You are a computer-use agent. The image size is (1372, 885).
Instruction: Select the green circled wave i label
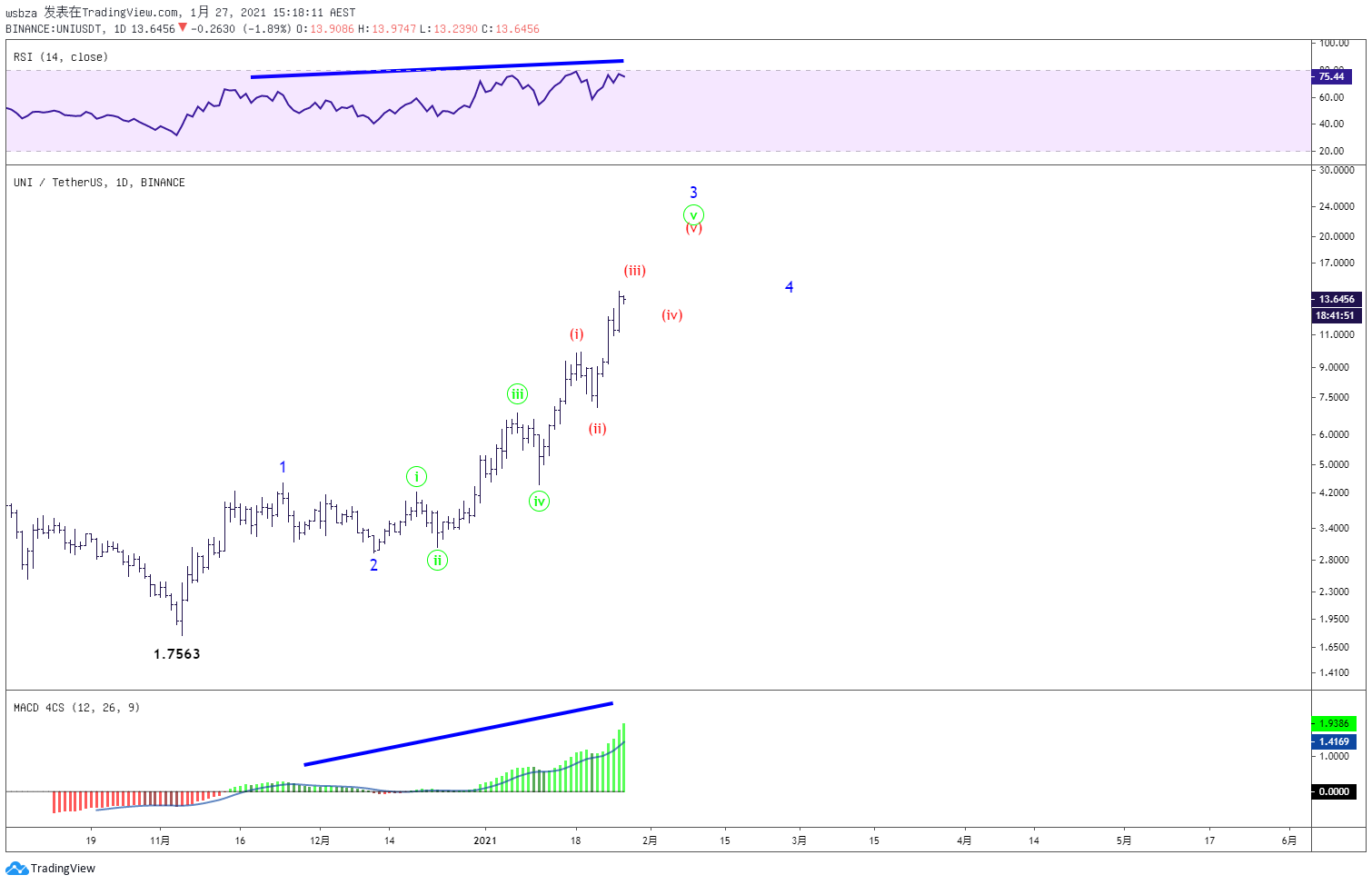416,477
